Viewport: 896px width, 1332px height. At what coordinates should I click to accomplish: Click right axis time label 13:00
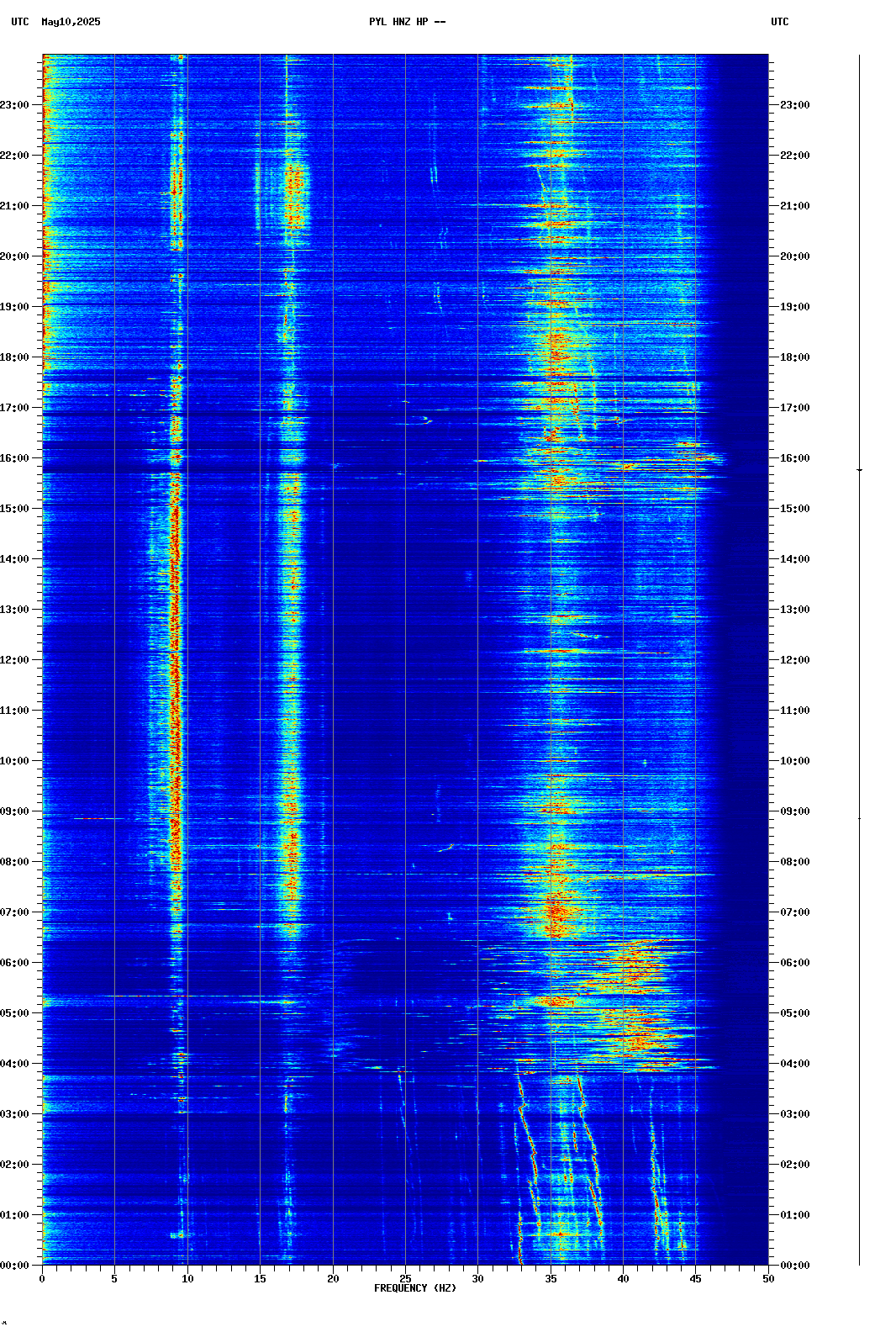[795, 610]
